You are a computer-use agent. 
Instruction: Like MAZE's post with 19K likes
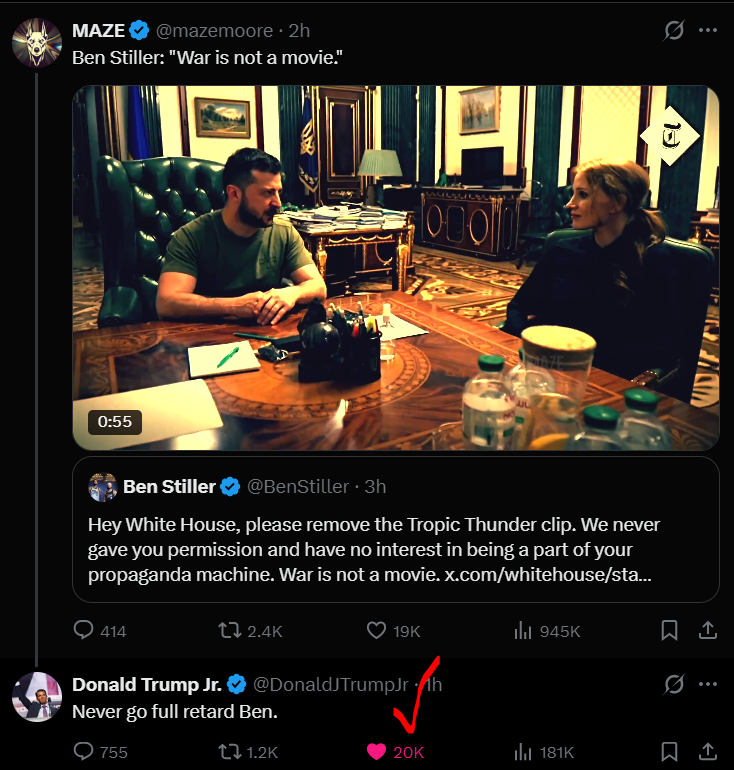click(377, 631)
